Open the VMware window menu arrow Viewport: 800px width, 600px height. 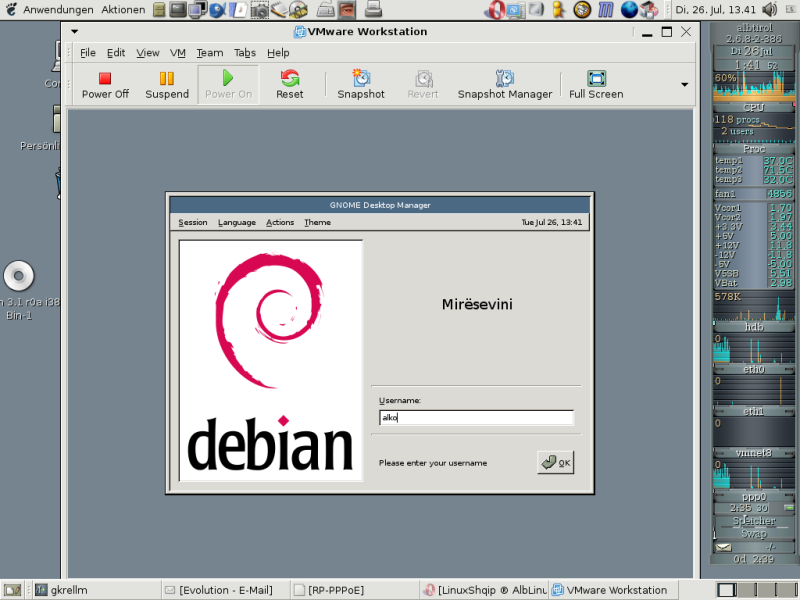point(74,32)
